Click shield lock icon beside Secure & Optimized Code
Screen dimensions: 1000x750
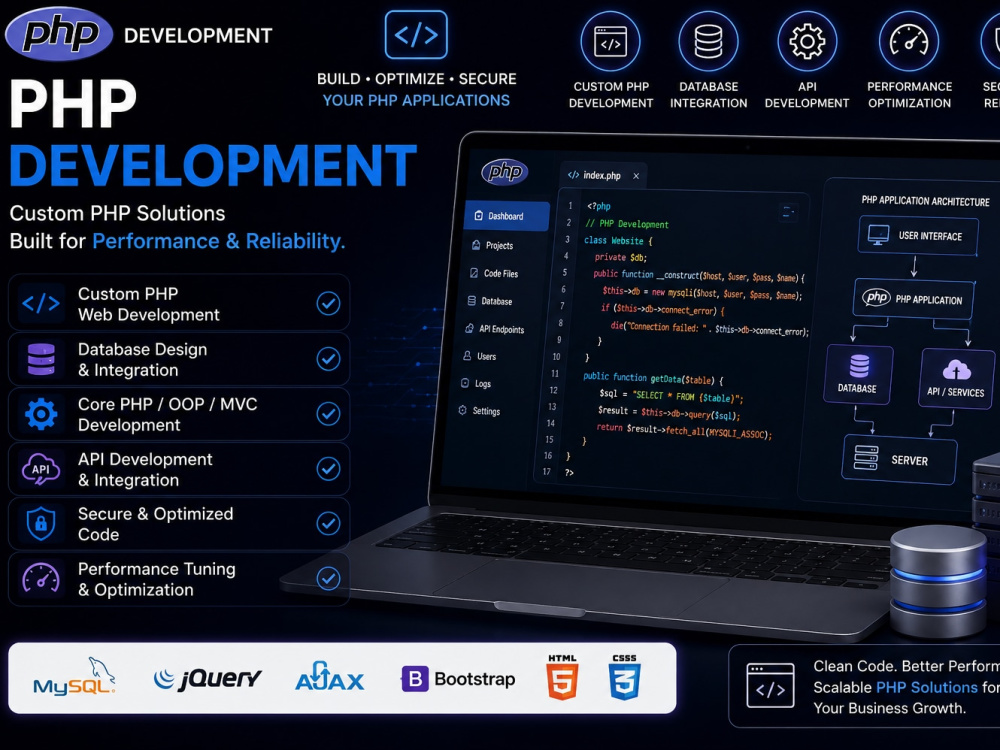[41, 524]
